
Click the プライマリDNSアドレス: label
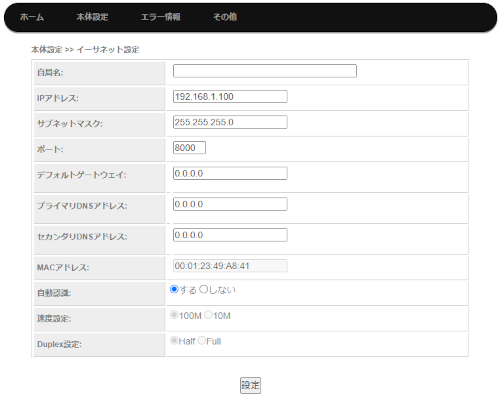[82, 206]
